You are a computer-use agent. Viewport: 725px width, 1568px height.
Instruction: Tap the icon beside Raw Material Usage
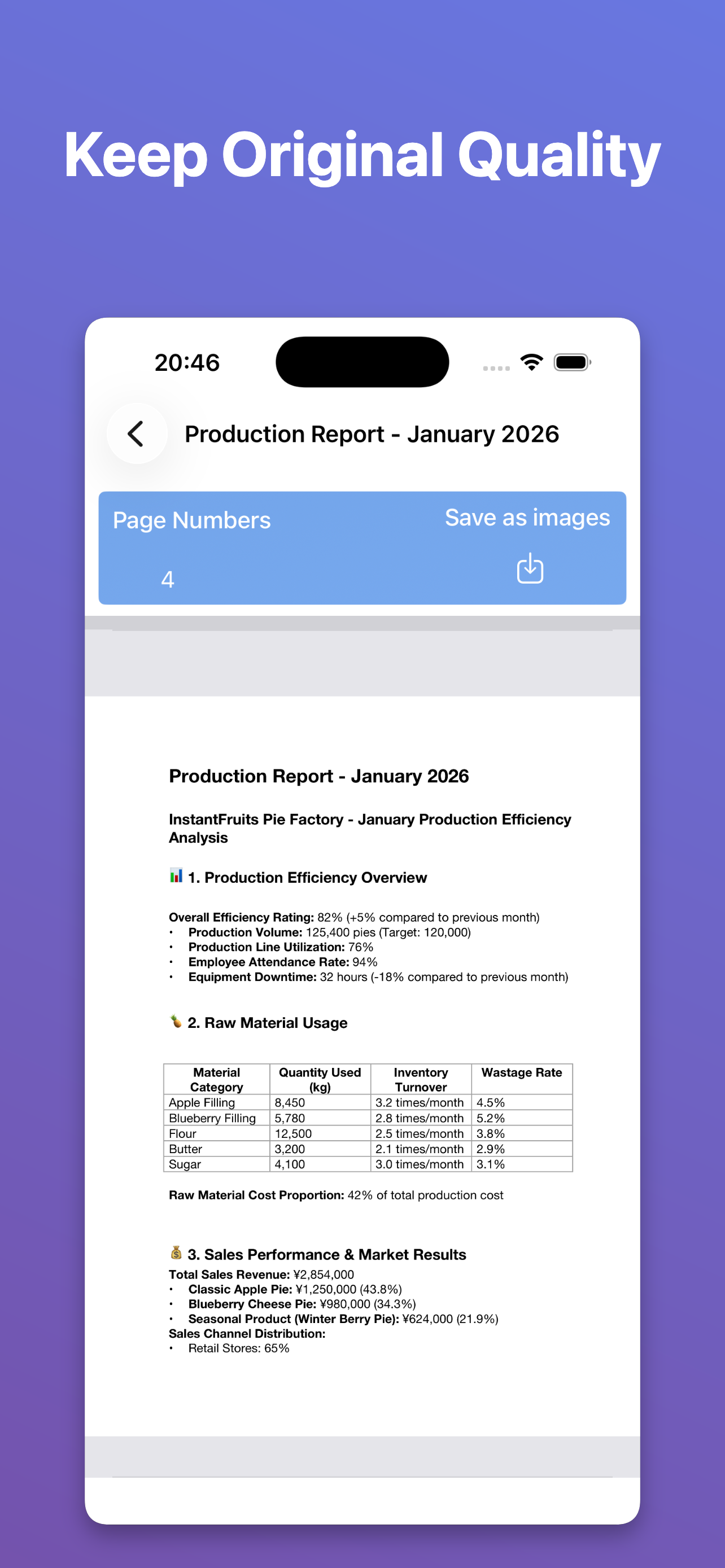[x=176, y=1022]
